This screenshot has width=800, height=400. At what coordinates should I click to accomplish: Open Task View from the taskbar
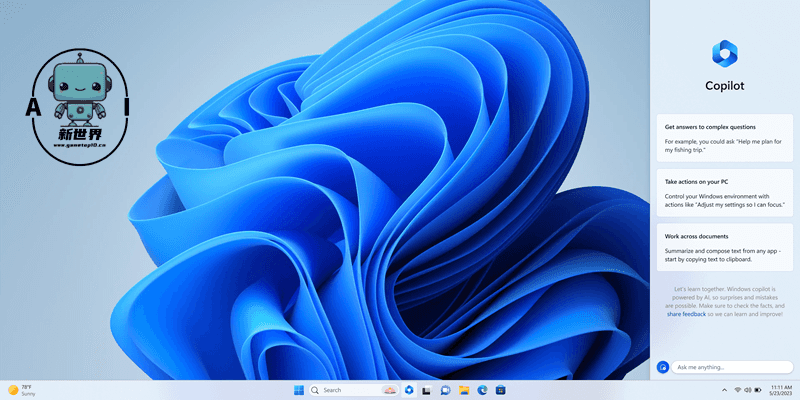click(426, 390)
